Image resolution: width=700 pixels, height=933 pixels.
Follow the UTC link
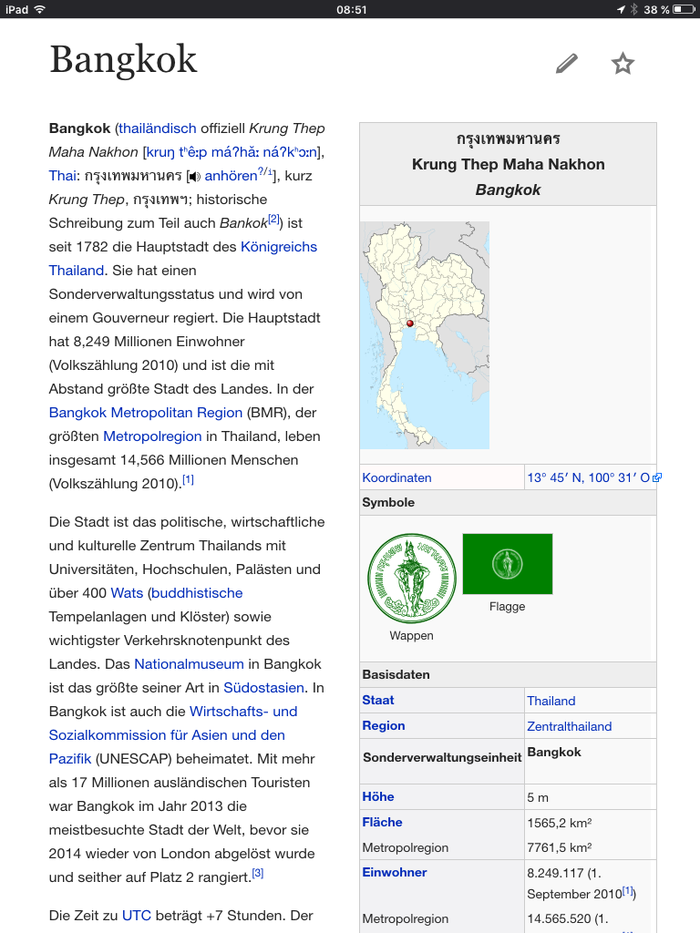click(136, 916)
